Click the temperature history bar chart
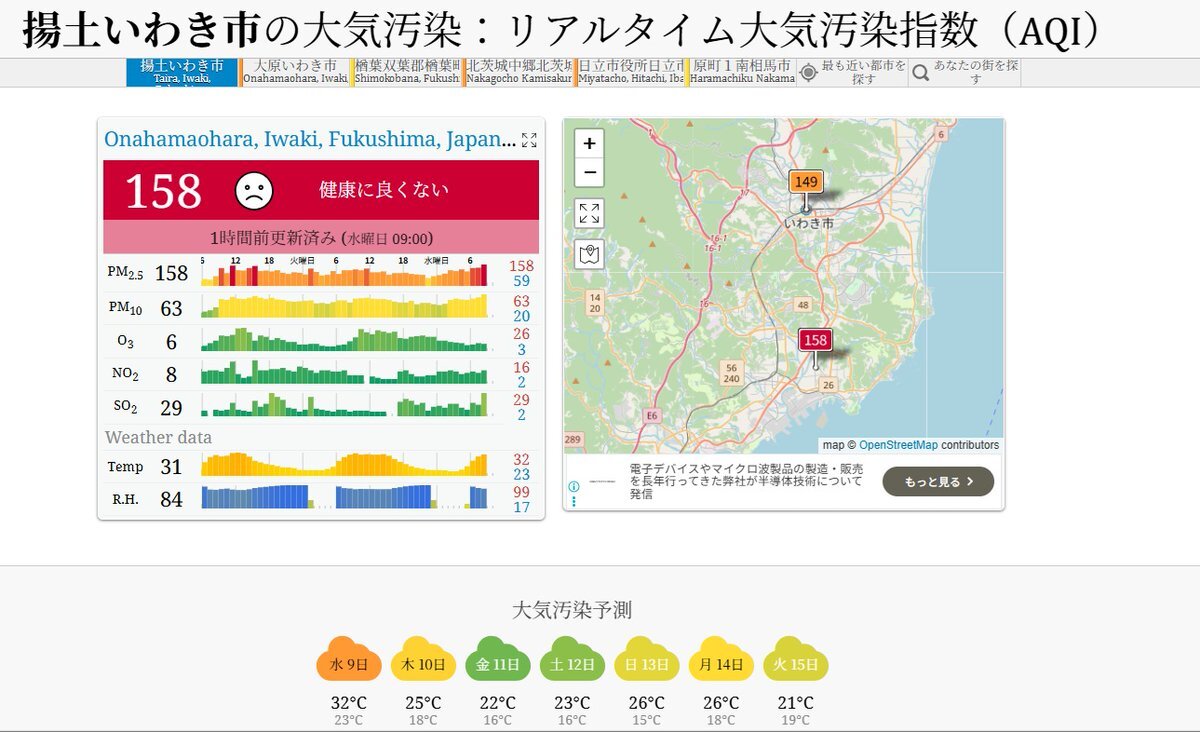This screenshot has height=732, width=1200. [346, 464]
